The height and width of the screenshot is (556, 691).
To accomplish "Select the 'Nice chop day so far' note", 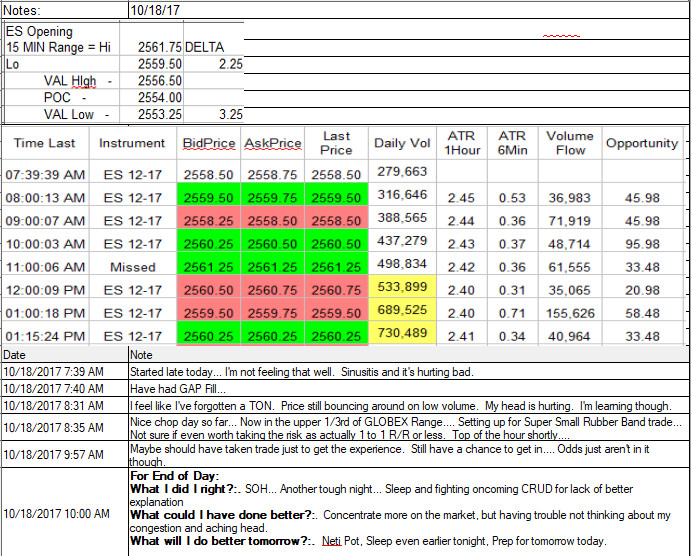I will pyautogui.click(x=408, y=428).
